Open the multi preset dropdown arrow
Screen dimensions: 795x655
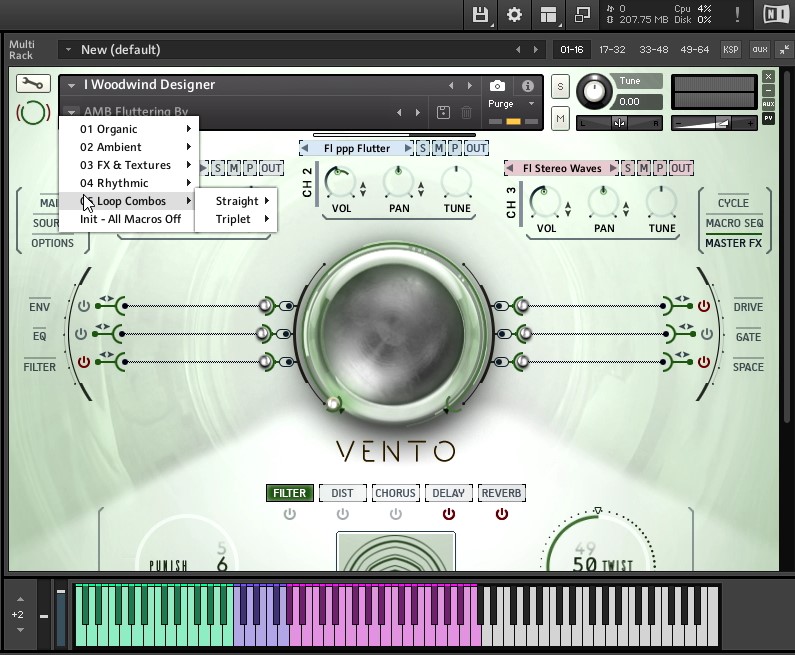click(68, 50)
